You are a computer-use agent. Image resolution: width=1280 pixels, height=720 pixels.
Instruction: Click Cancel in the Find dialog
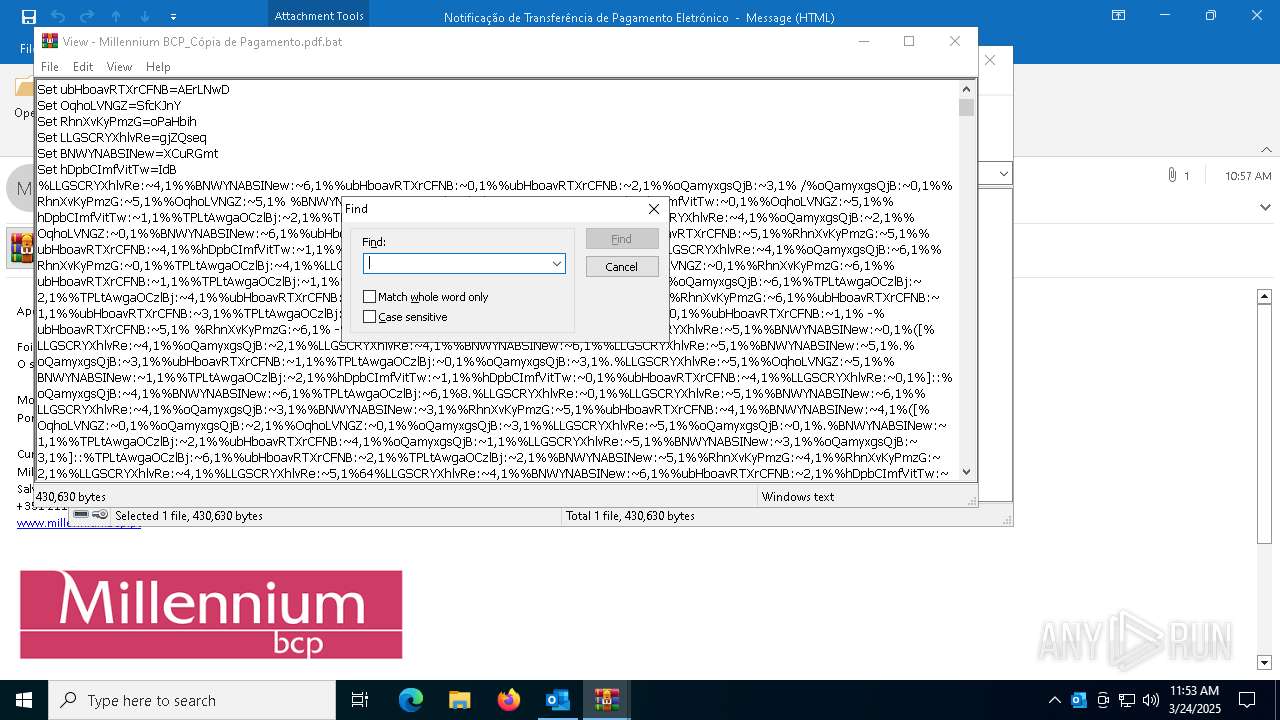pos(621,267)
